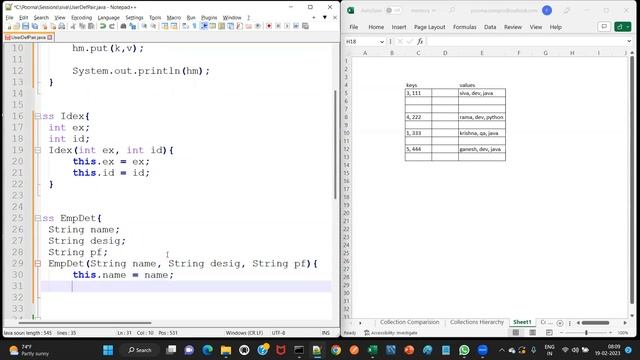Image resolution: width=640 pixels, height=360 pixels.
Task: Click the Find binoculars icon in Notepad++
Action: [x=123, y=26]
